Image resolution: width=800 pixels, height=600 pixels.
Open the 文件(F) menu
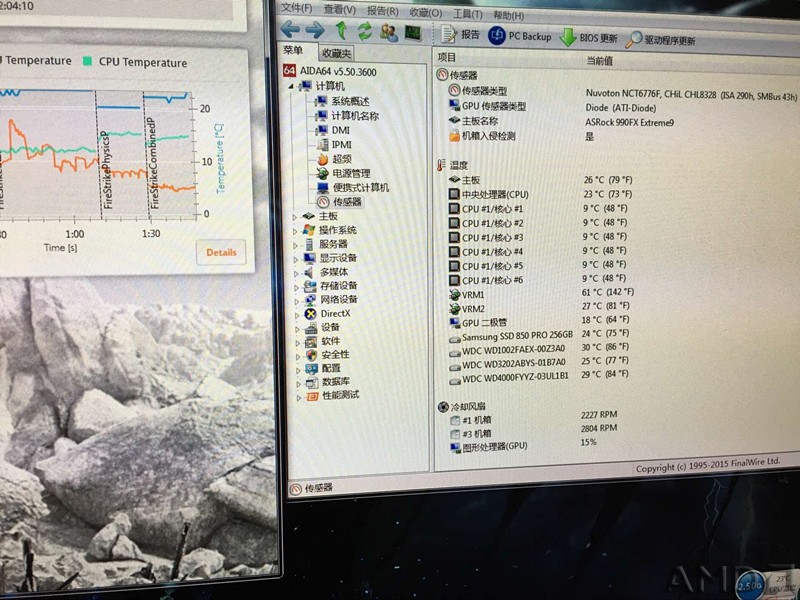point(296,8)
